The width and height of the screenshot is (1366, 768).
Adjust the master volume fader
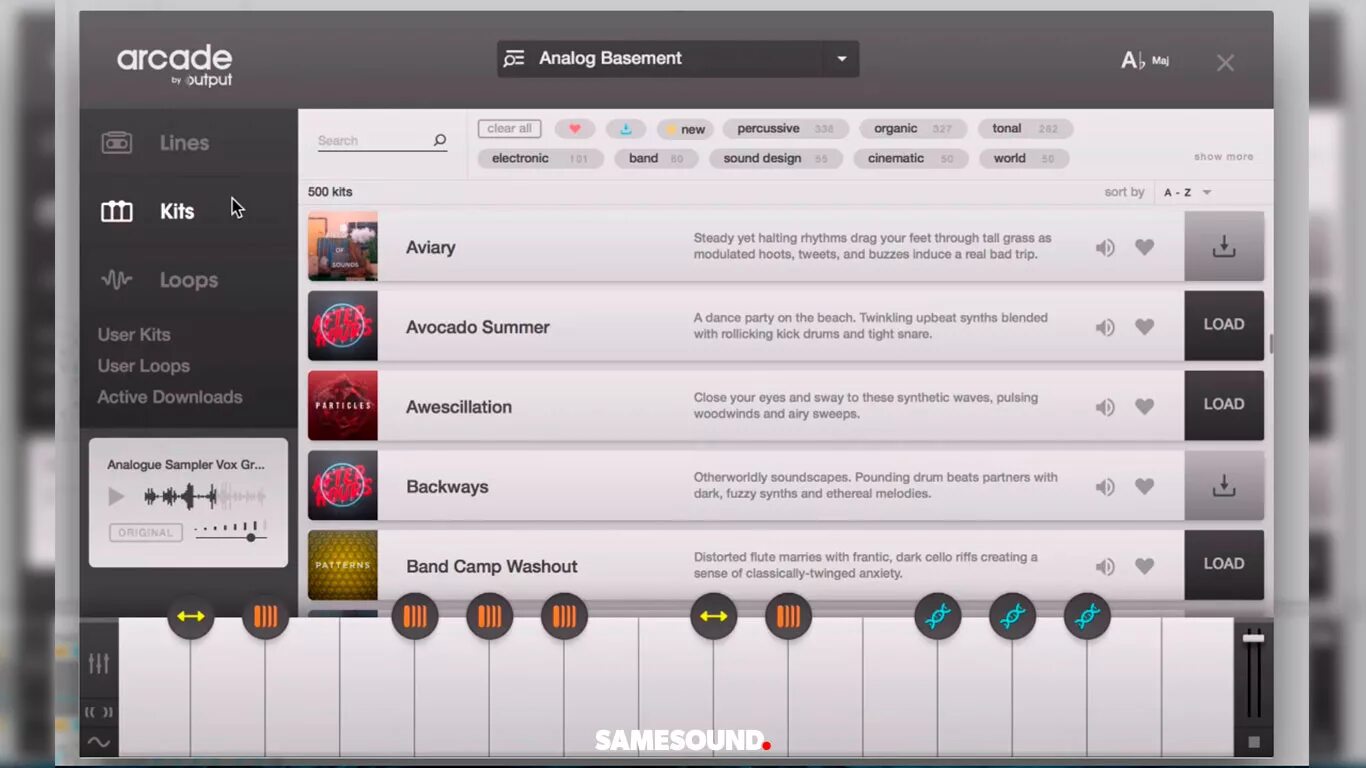(1253, 638)
